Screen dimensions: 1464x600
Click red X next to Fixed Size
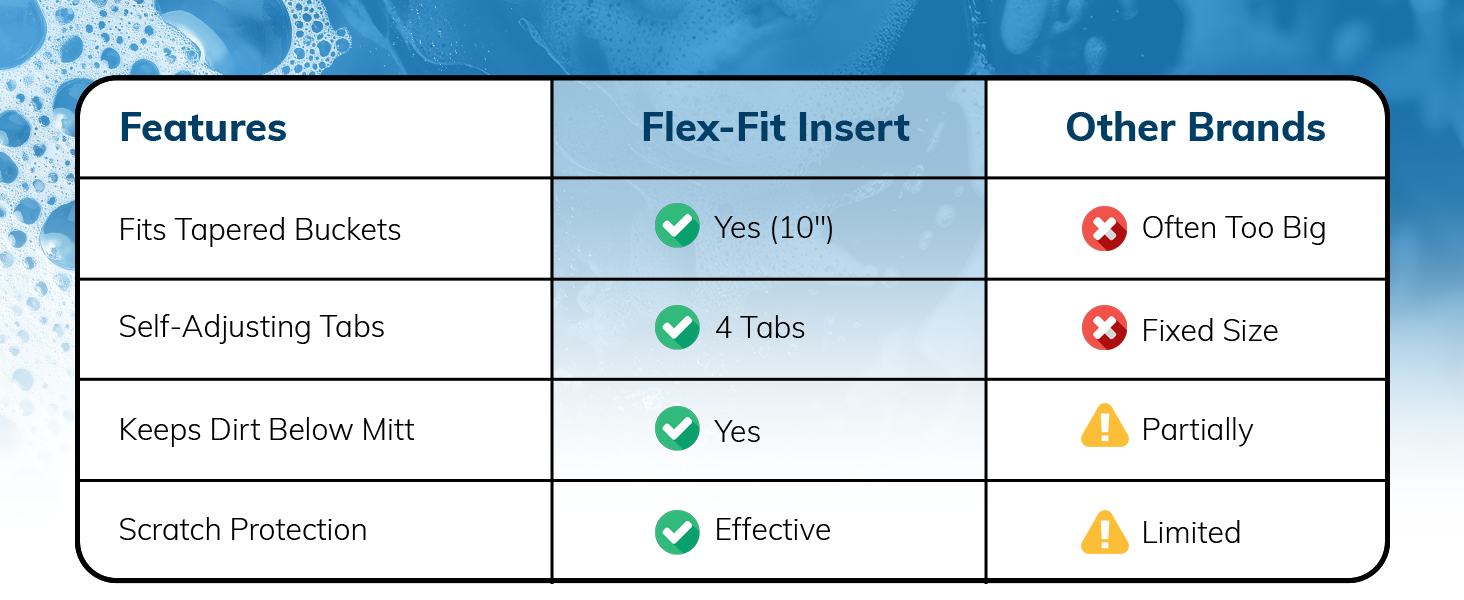(1104, 329)
